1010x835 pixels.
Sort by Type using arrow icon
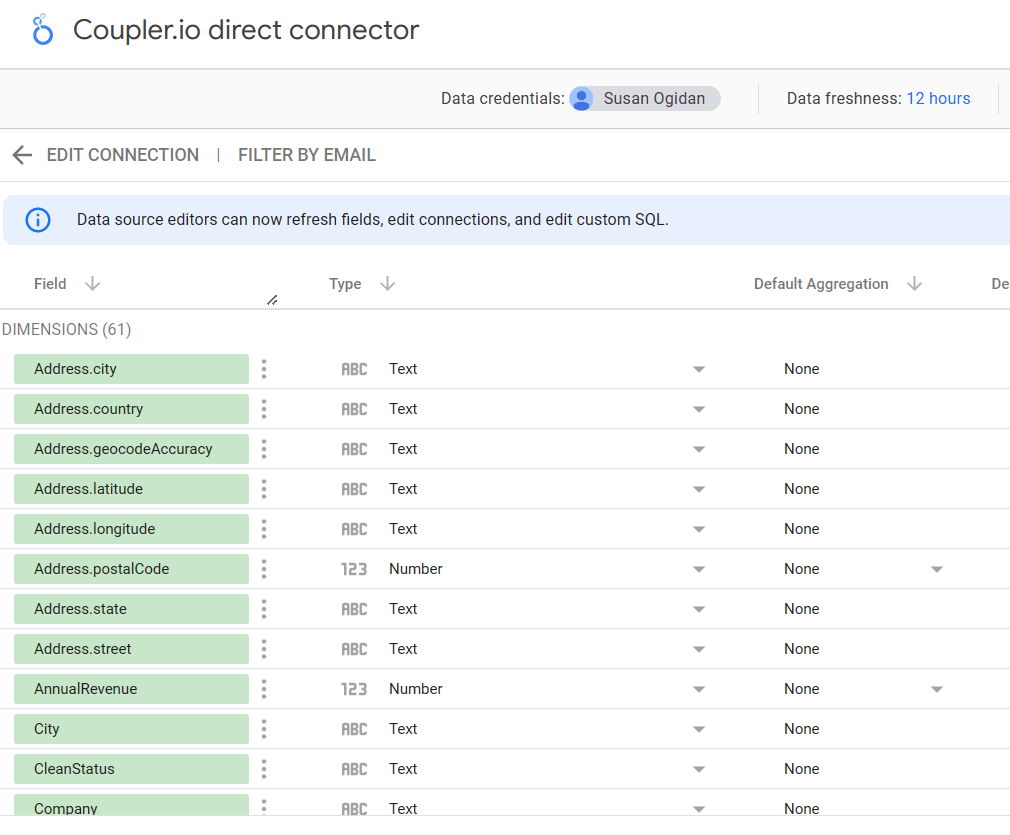[387, 283]
